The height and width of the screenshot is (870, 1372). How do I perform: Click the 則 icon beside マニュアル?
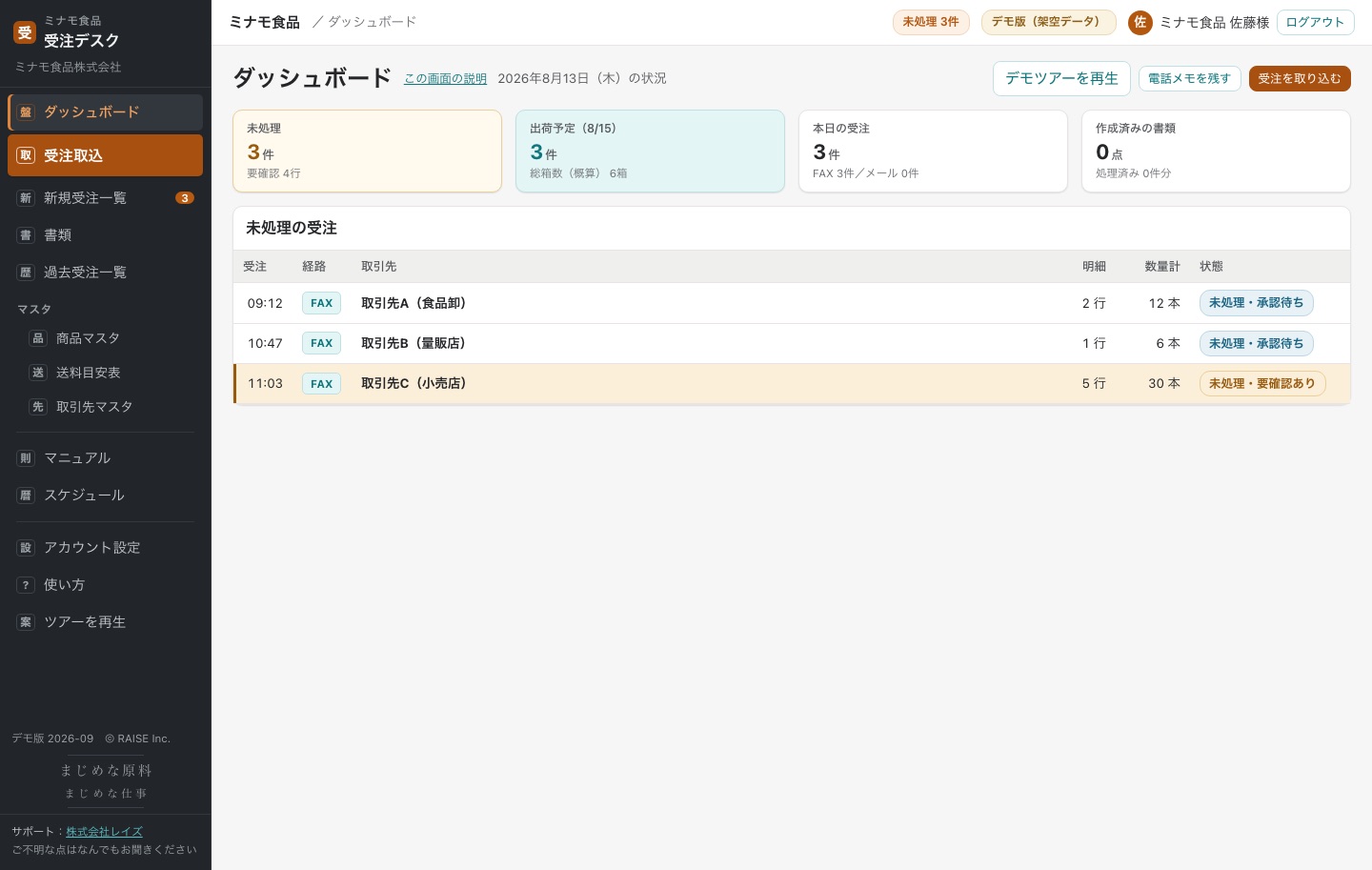[26, 458]
